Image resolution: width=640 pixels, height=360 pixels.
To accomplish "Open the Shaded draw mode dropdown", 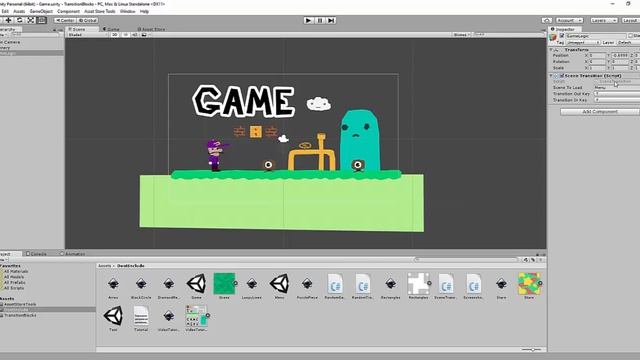I will [x=87, y=35].
